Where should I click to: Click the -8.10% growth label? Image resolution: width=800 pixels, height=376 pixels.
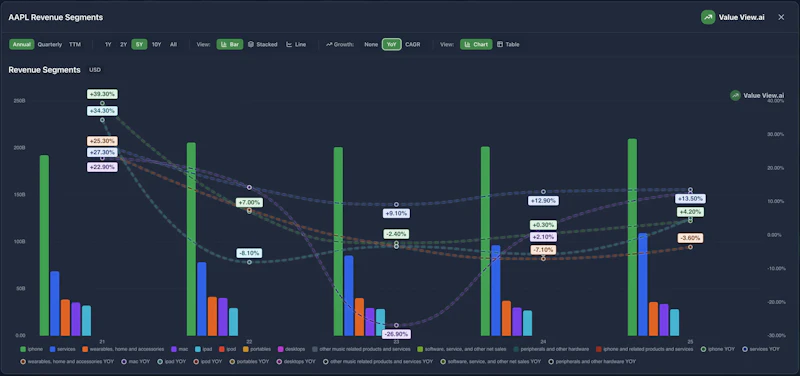[249, 253]
